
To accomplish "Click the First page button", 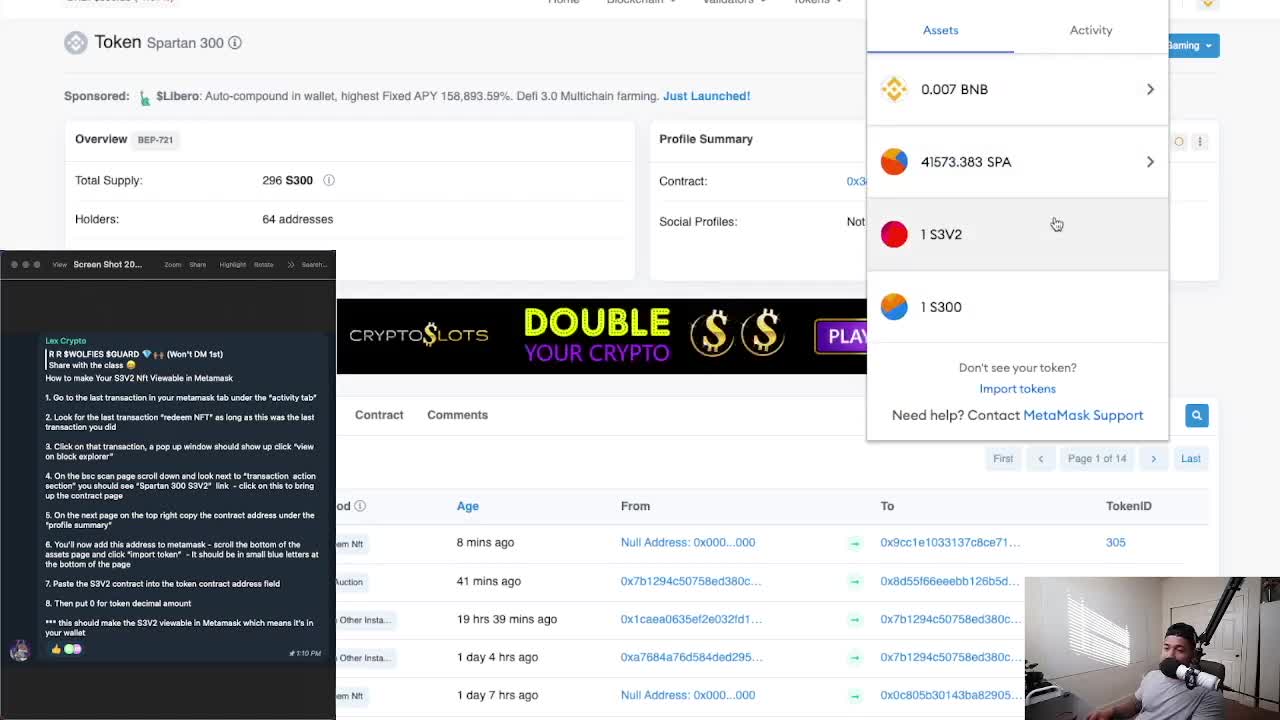I will (x=1003, y=459).
